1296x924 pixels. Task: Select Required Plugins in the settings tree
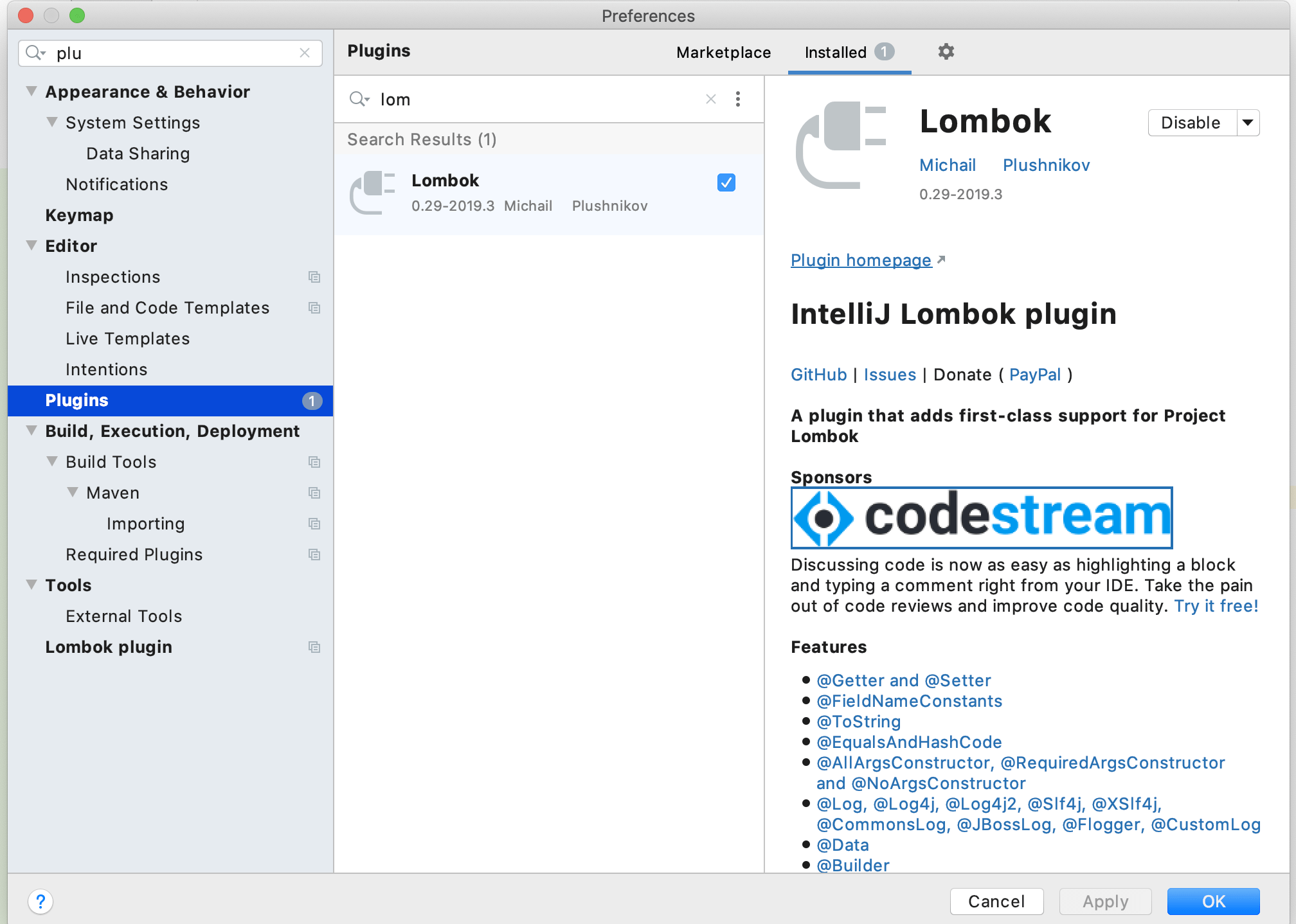[134, 554]
